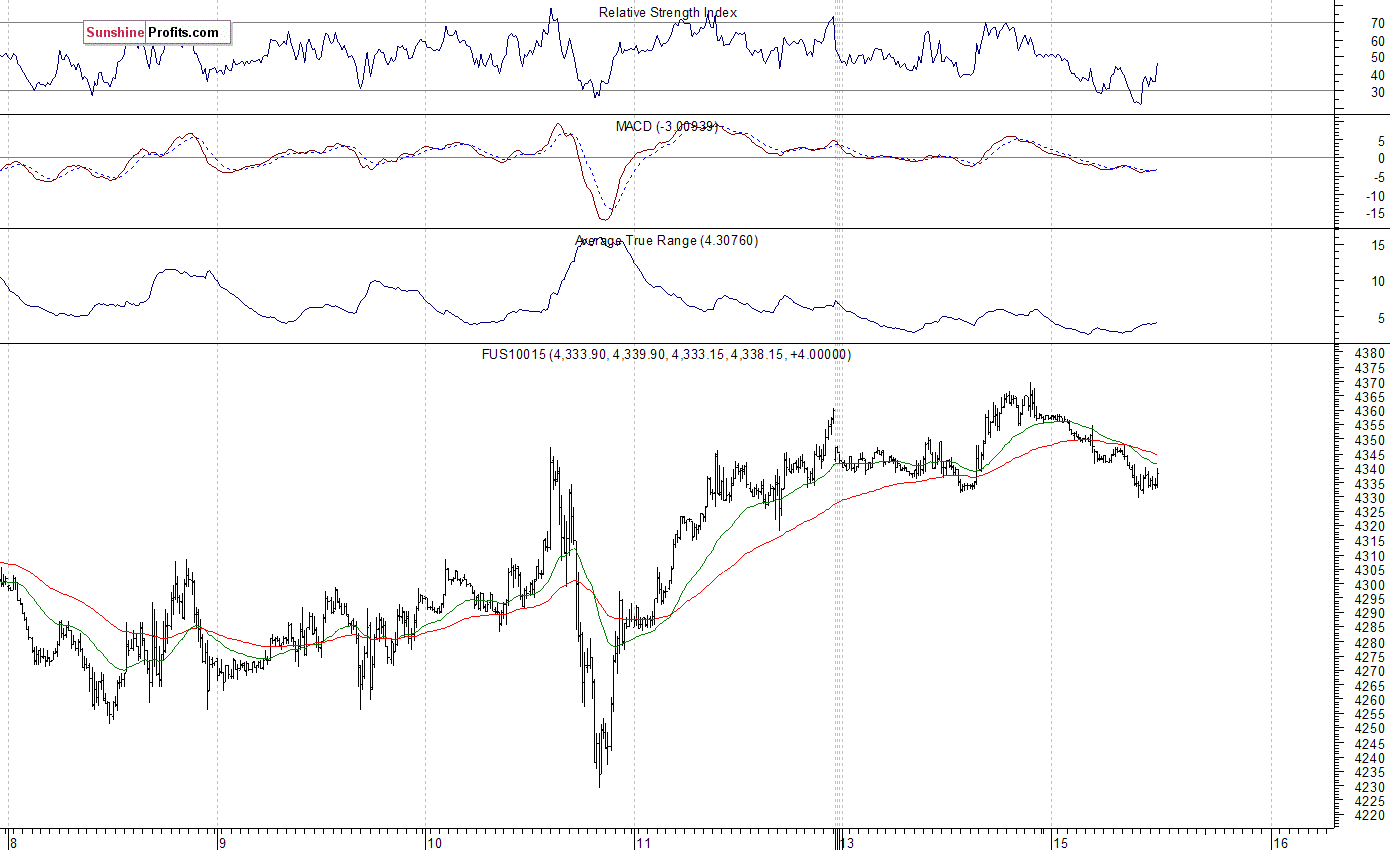
Task: Click the price axis label 4380
Action: (1370, 353)
